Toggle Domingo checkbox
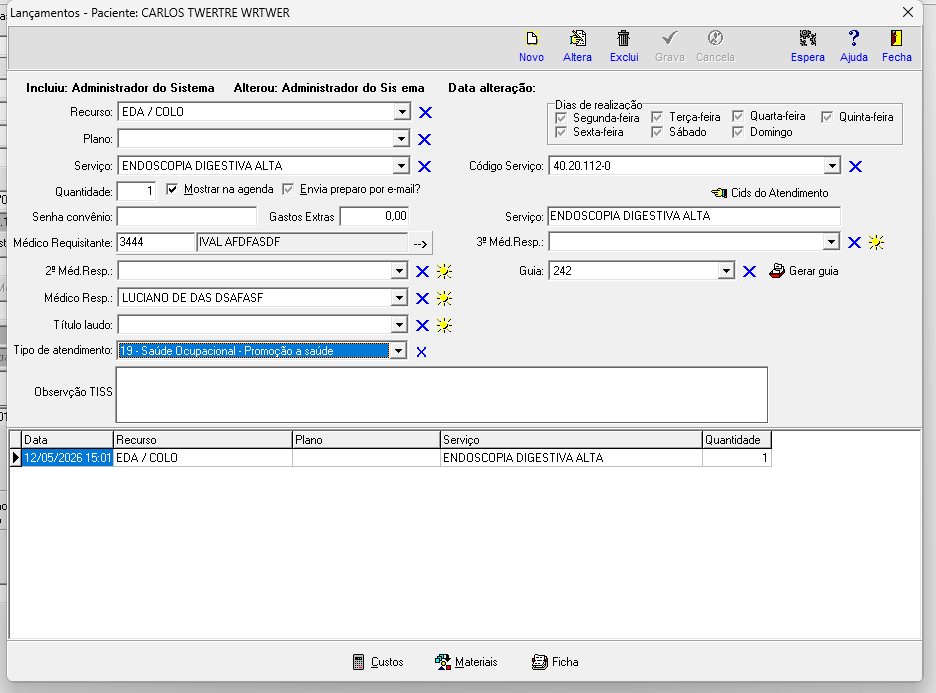 point(738,132)
